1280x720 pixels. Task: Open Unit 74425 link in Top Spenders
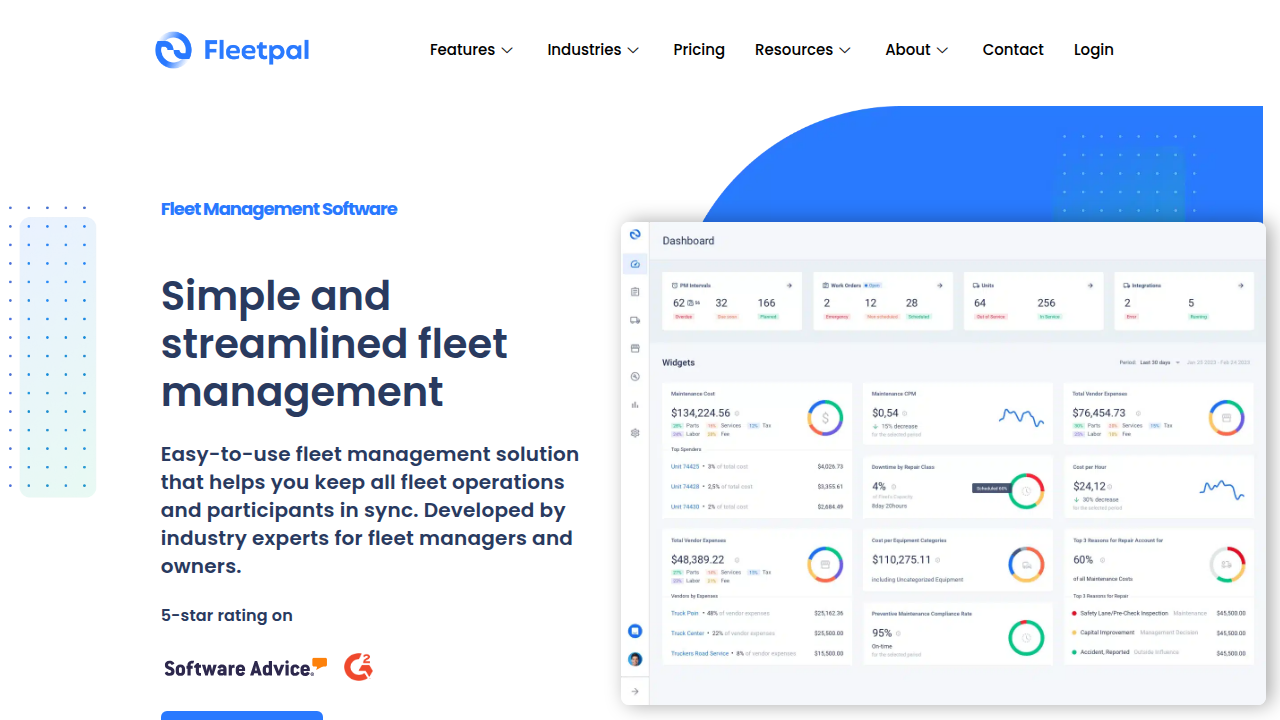(x=685, y=466)
